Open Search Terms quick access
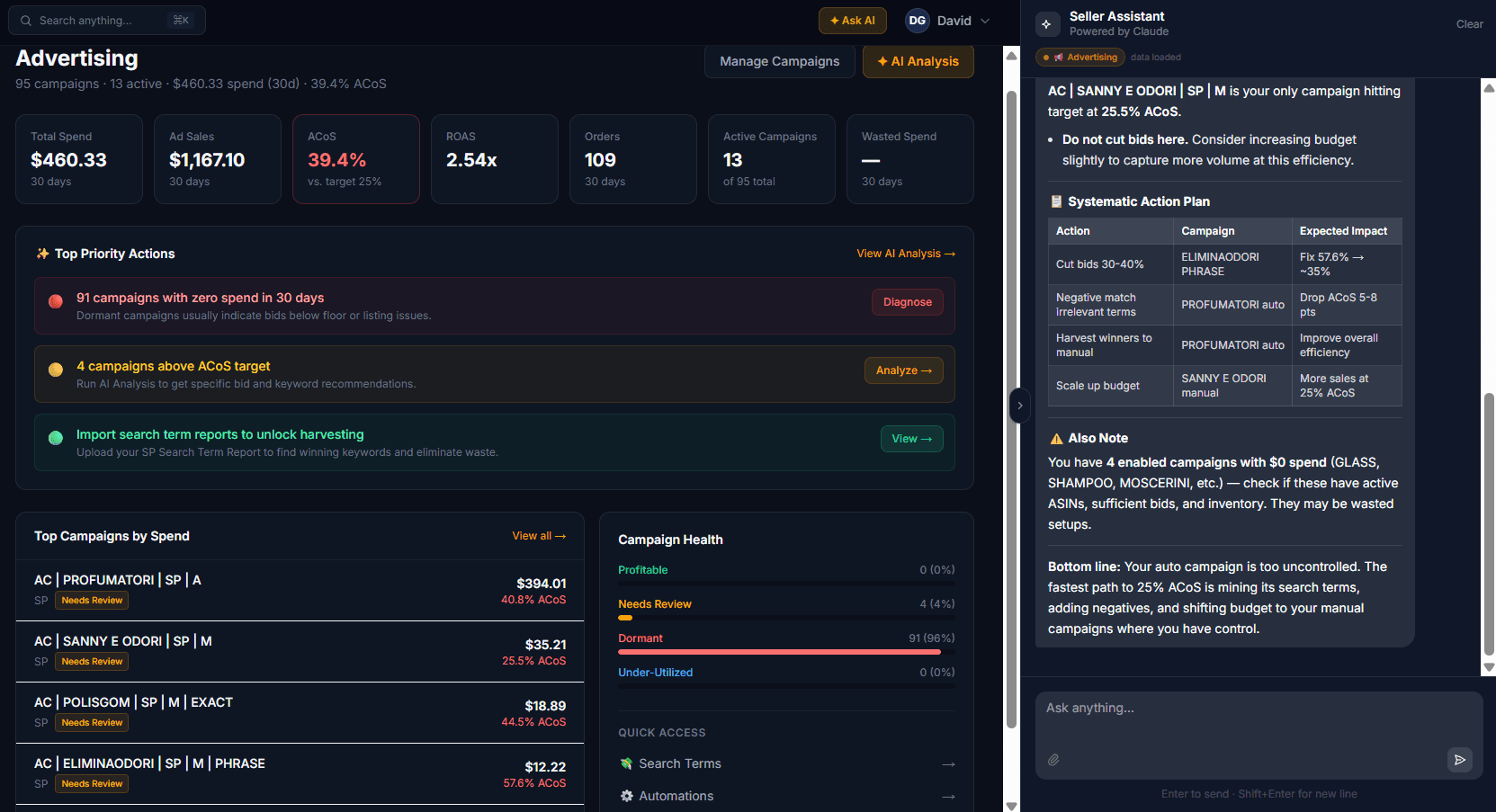1496x812 pixels. point(786,763)
